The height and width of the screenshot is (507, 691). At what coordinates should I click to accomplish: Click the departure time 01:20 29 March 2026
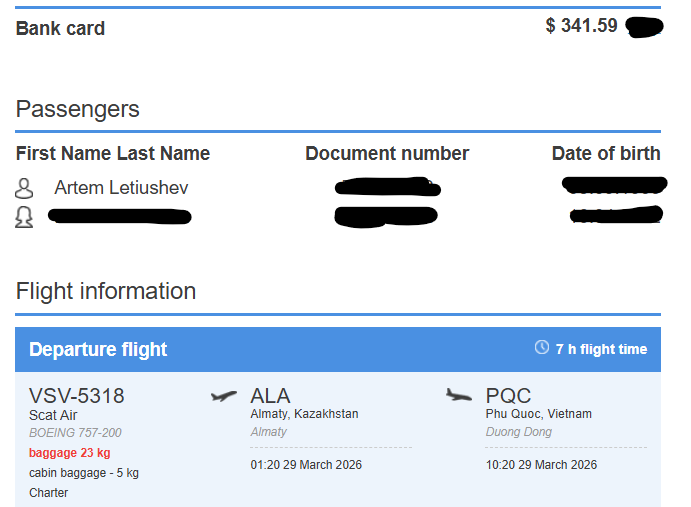coord(306,465)
